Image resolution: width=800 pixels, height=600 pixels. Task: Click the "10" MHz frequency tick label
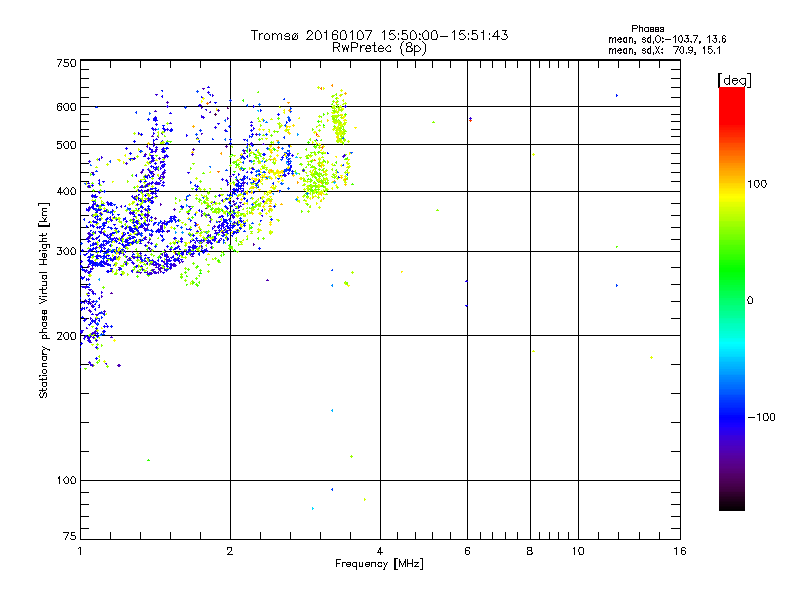[578, 551]
